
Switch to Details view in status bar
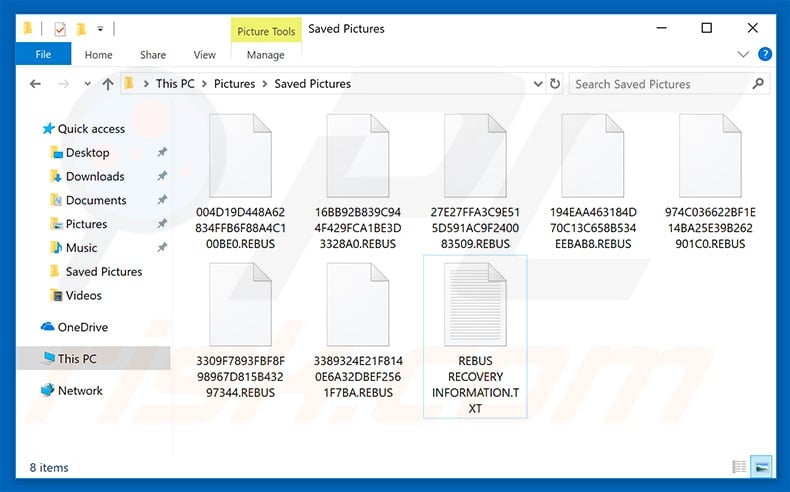coord(739,467)
